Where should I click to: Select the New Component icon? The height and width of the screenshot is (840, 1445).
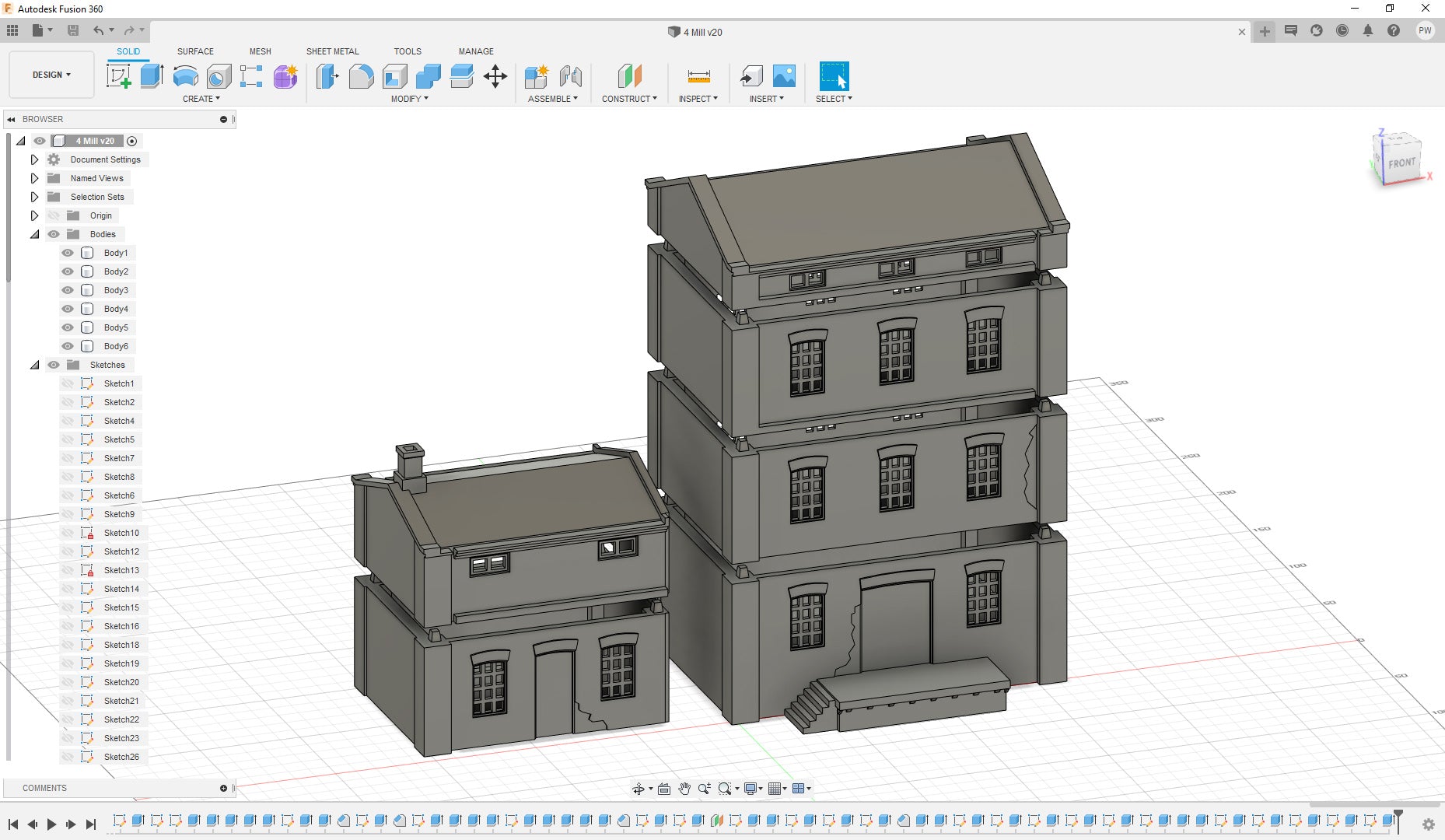[x=537, y=76]
